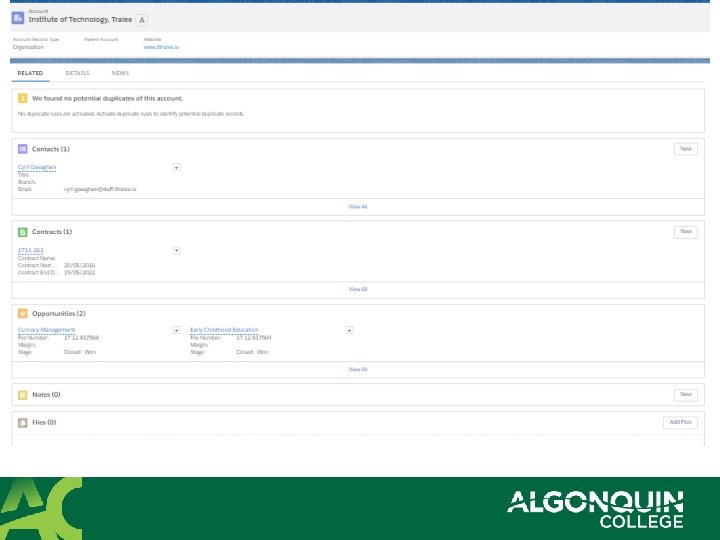Image resolution: width=720 pixels, height=540 pixels.
Task: Click the Organization record type value
Action: 28,47
